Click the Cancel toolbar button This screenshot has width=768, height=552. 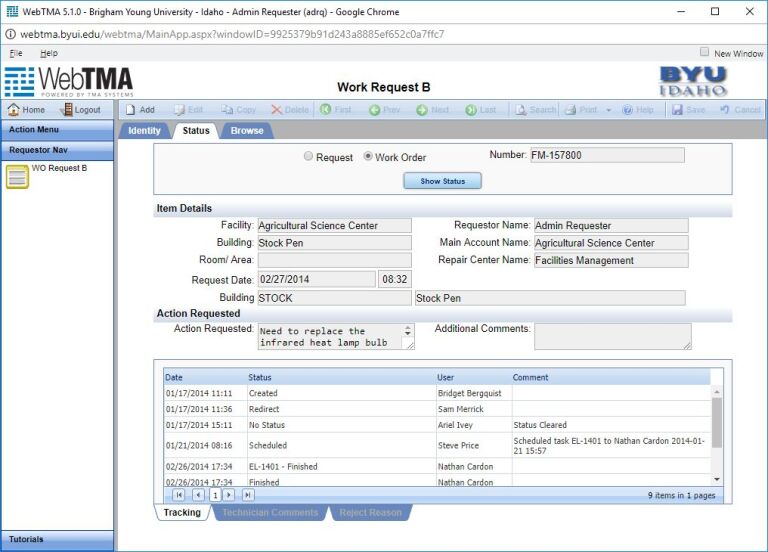click(x=740, y=110)
